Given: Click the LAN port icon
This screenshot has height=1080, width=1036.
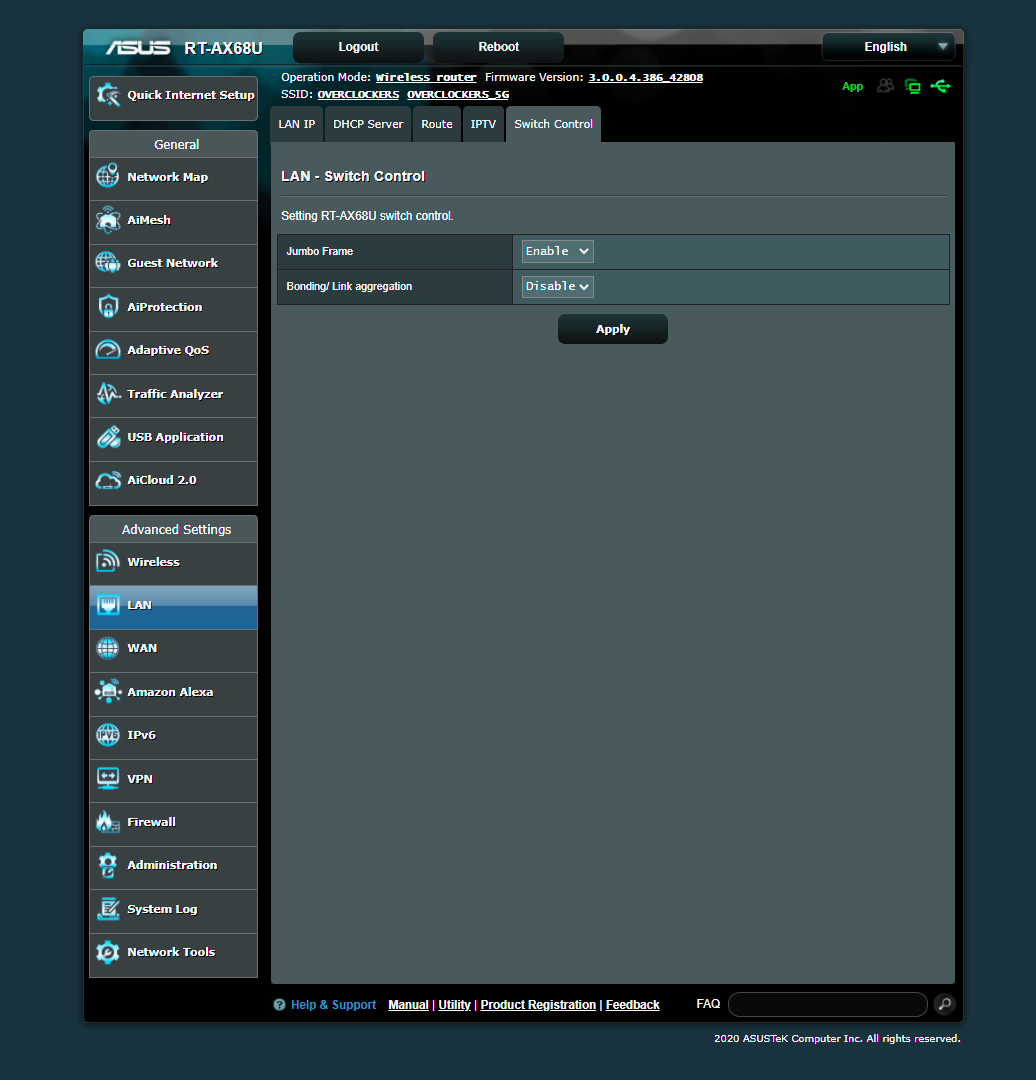Looking at the screenshot, I should pyautogui.click(x=108, y=605).
